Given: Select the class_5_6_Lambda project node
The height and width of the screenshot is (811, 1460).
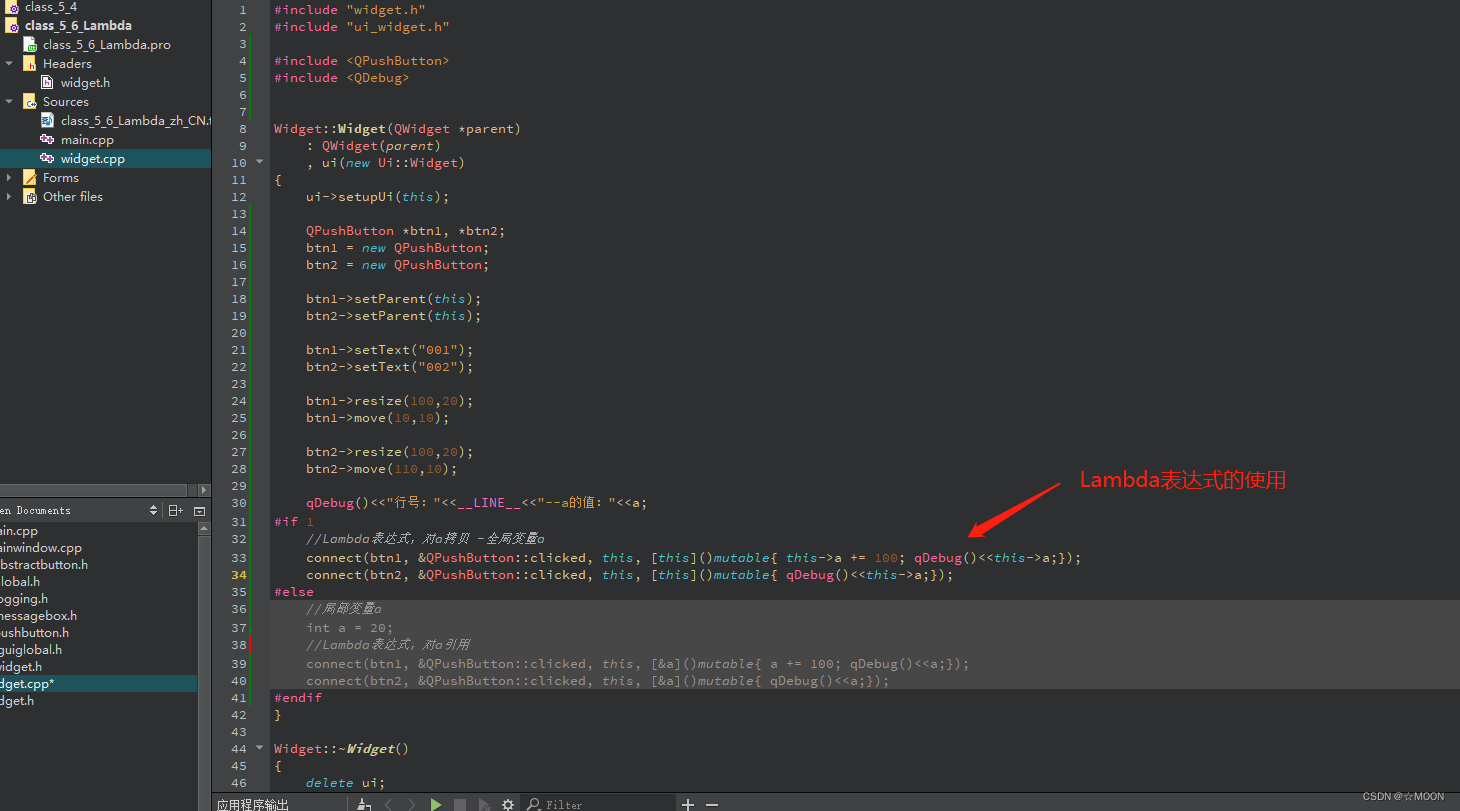Looking at the screenshot, I should (x=78, y=26).
